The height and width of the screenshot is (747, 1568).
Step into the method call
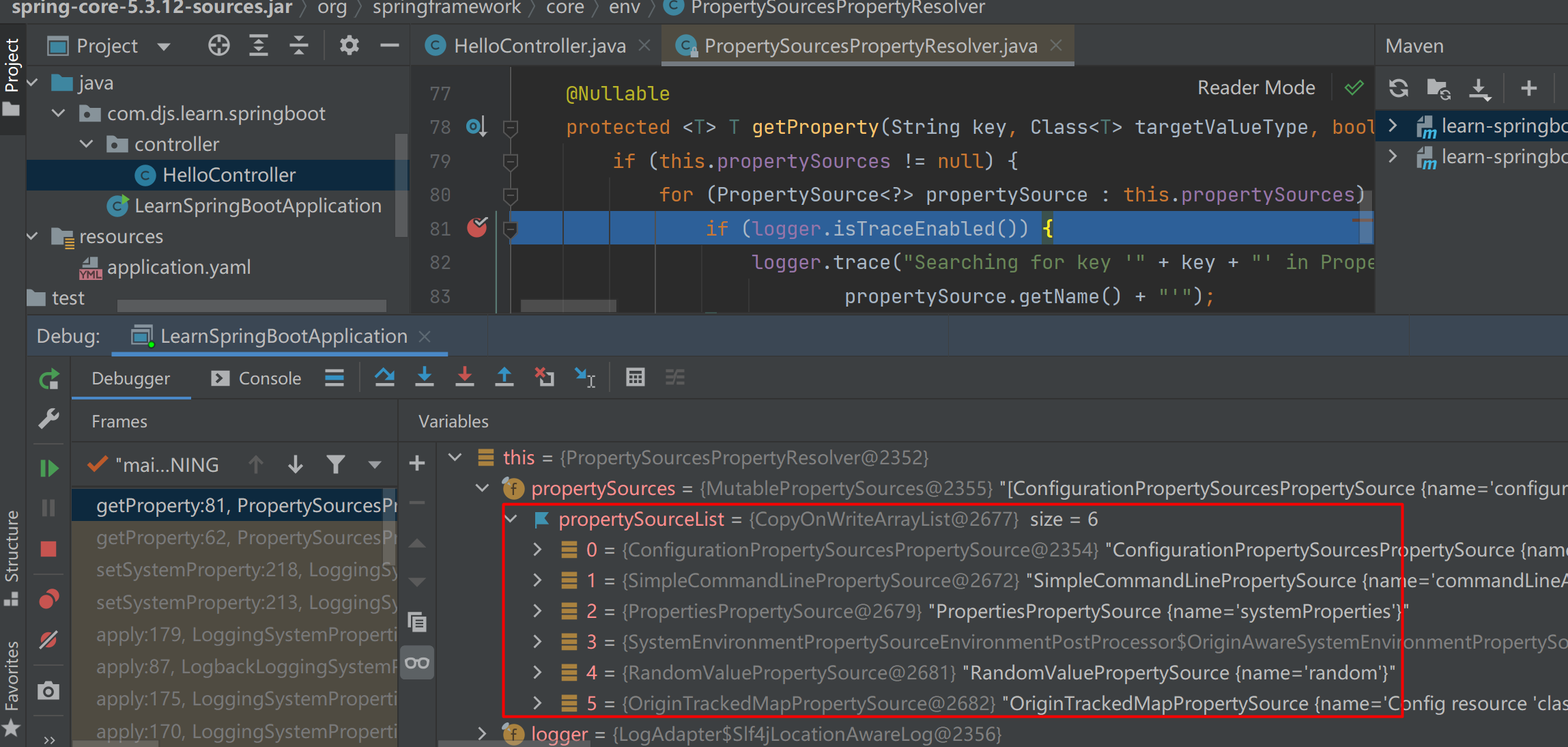pyautogui.click(x=424, y=377)
